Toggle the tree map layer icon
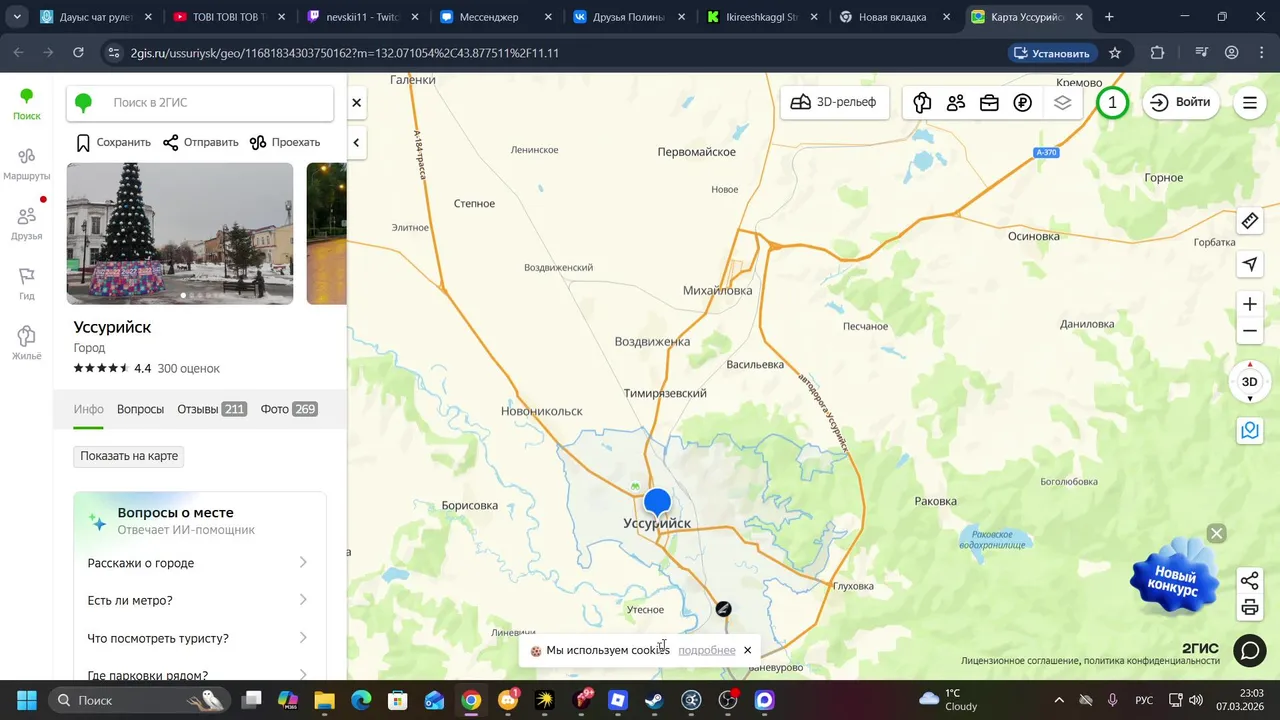The width and height of the screenshot is (1280, 720). pos(922,102)
